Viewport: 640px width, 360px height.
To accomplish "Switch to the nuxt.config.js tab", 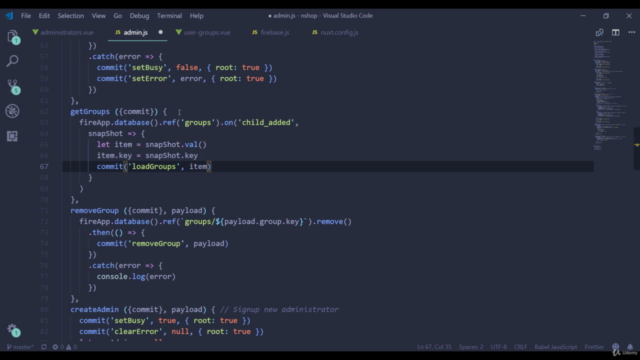I will pyautogui.click(x=335, y=32).
